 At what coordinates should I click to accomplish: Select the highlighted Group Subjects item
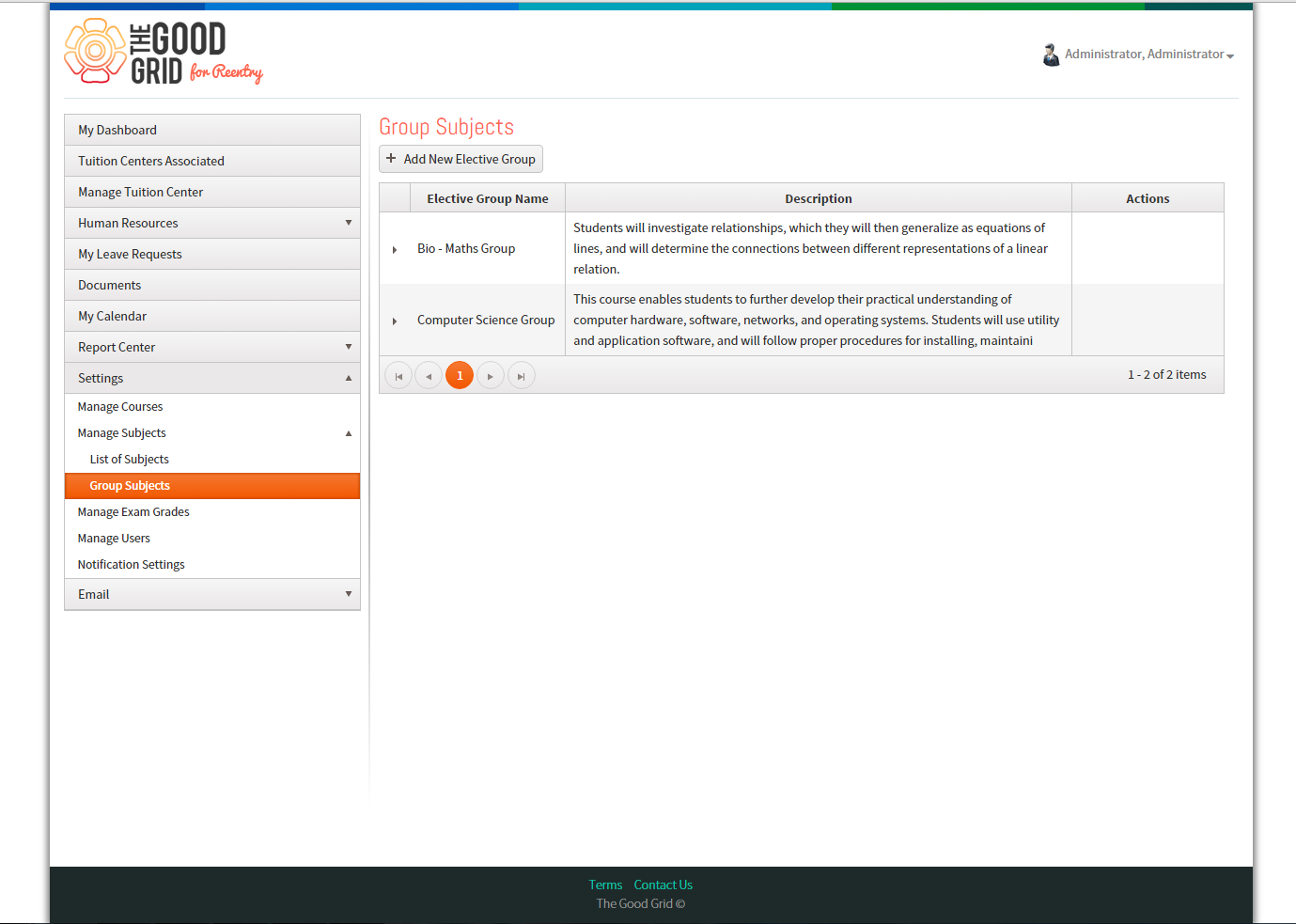click(x=212, y=486)
